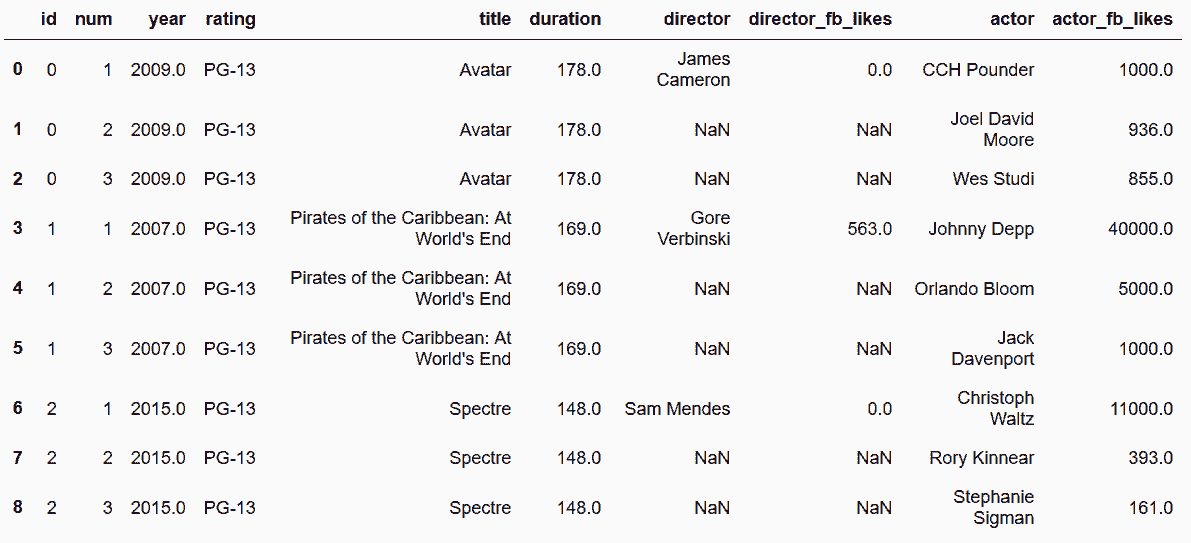Click the 'director_fb_likes' column header
This screenshot has width=1191, height=543.
(820, 21)
